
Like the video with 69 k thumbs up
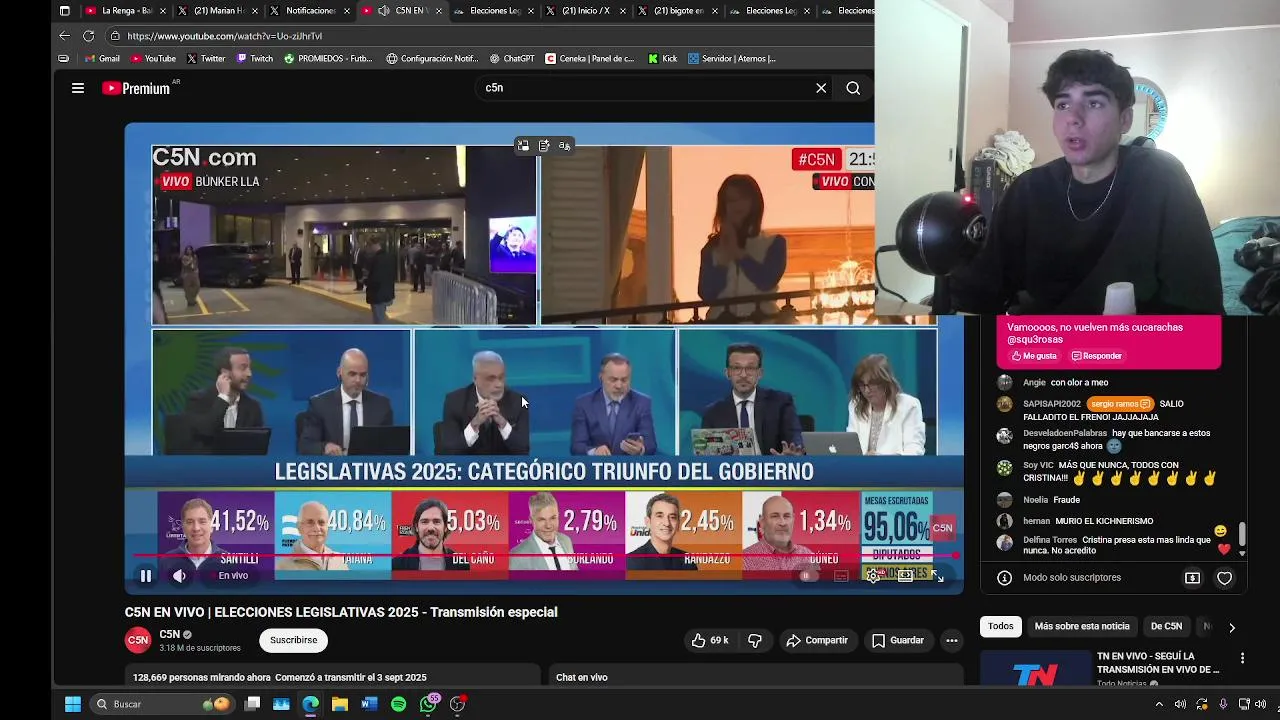(x=710, y=640)
